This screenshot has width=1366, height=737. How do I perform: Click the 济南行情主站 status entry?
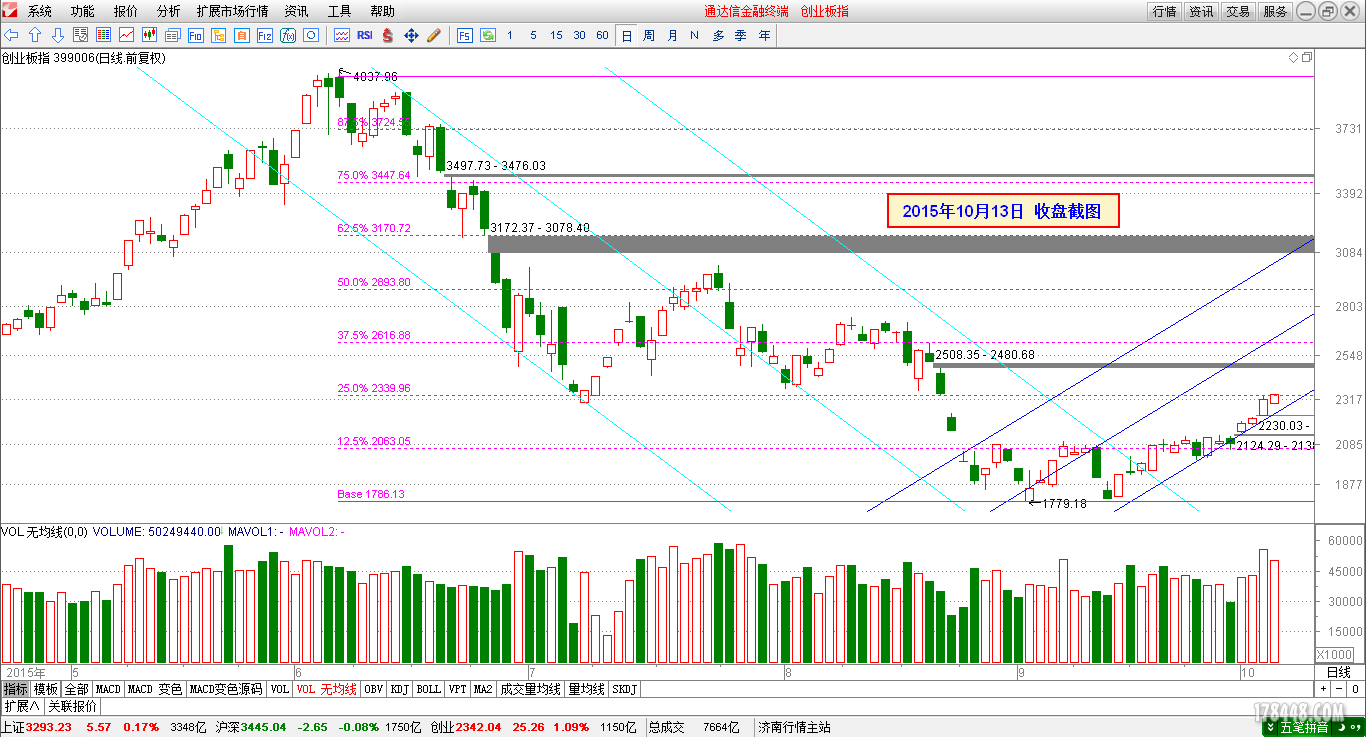click(795, 727)
